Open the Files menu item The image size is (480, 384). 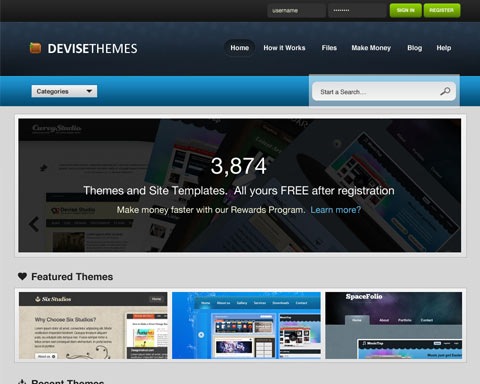[x=329, y=48]
